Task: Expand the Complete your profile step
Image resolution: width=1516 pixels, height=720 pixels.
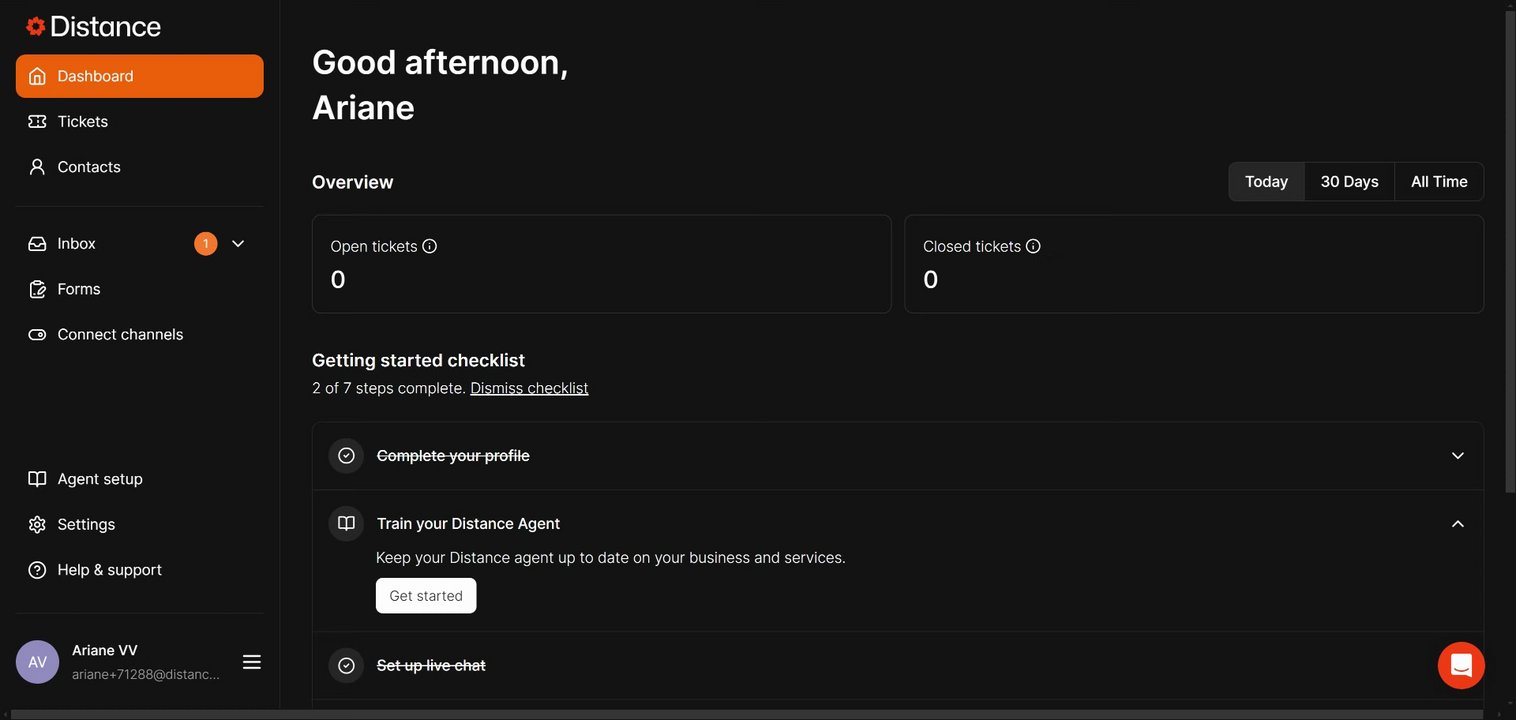Action: pyautogui.click(x=1457, y=456)
